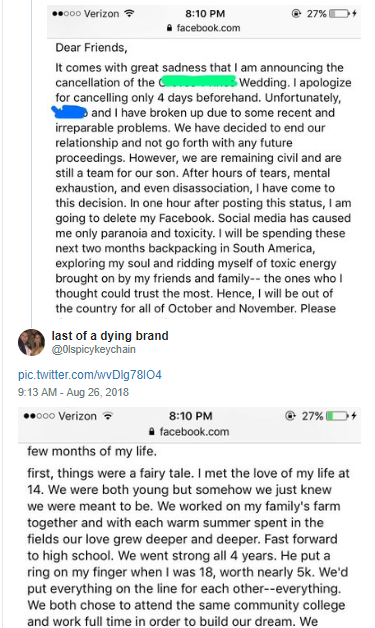Click the display name last of a dying brand

110,336
